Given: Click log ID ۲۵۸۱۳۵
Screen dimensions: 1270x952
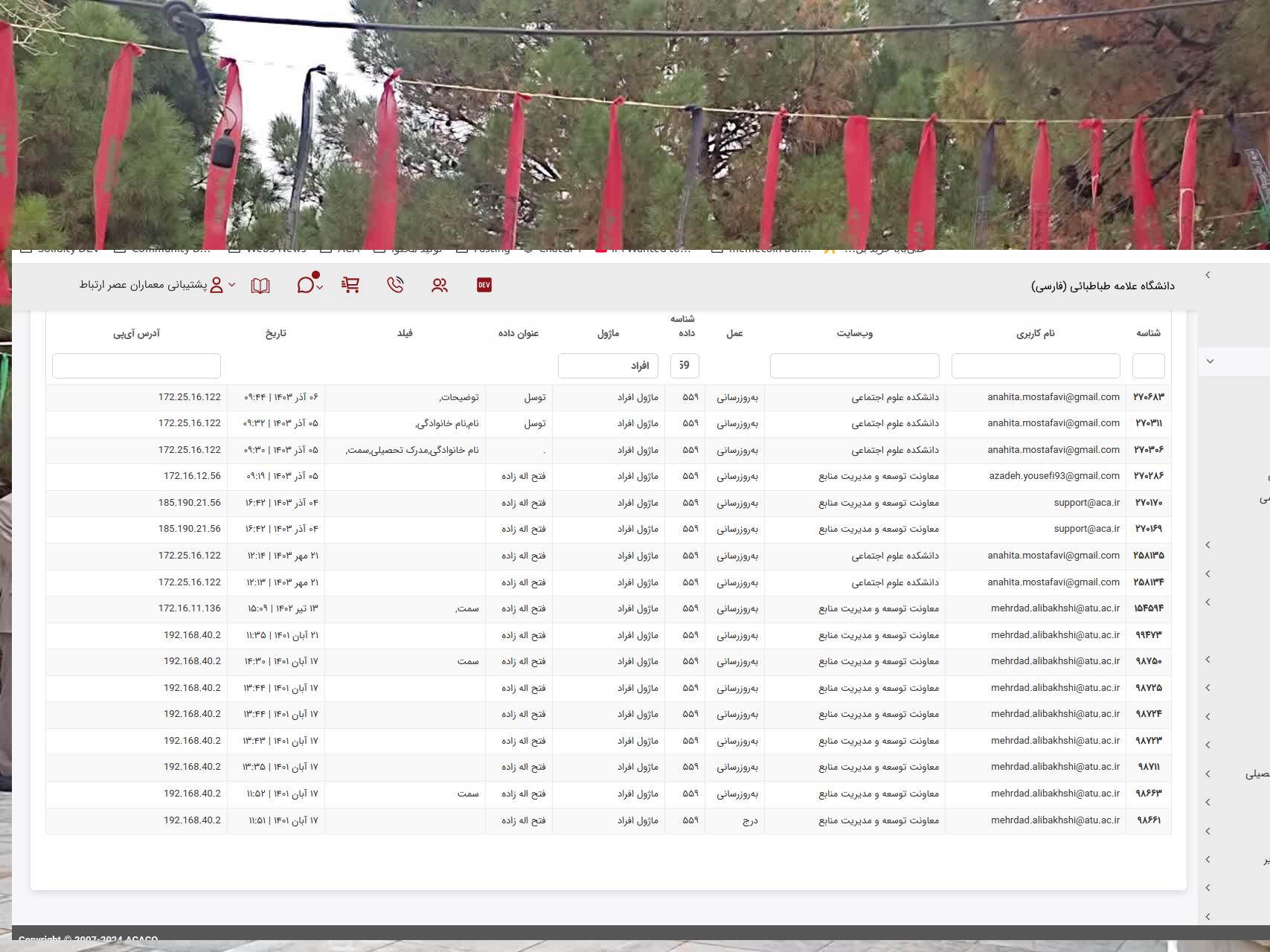Looking at the screenshot, I should coord(1149,556).
